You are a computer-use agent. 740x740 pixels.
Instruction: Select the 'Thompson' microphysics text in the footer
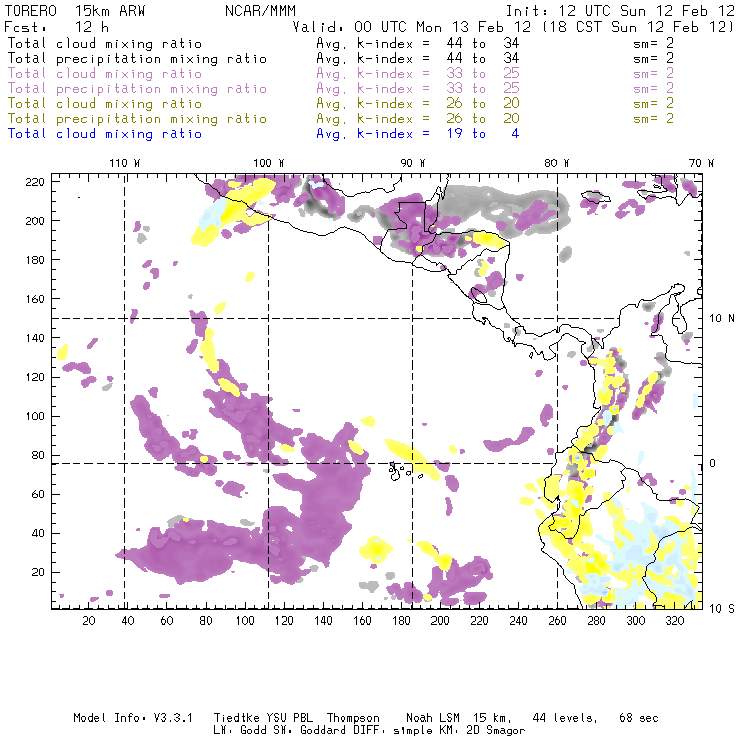353,718
